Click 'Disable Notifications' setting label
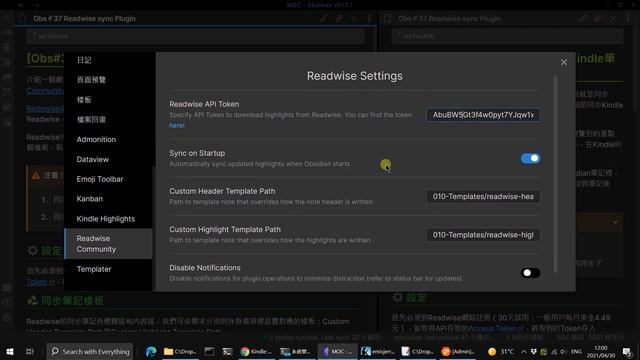 pyautogui.click(x=205, y=268)
